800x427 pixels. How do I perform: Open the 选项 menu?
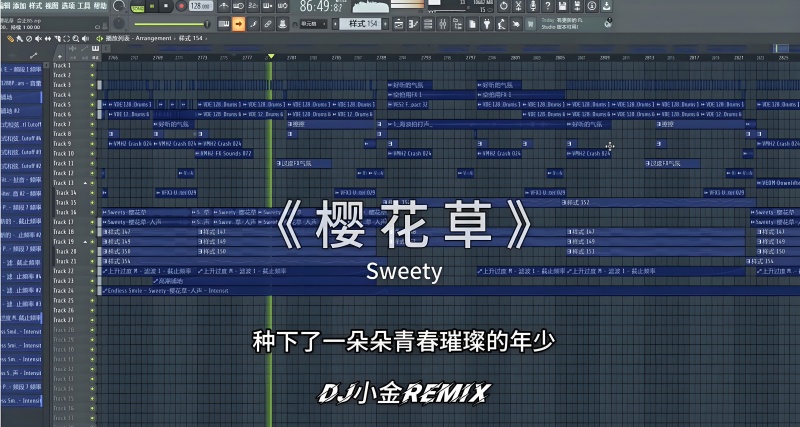(x=68, y=6)
